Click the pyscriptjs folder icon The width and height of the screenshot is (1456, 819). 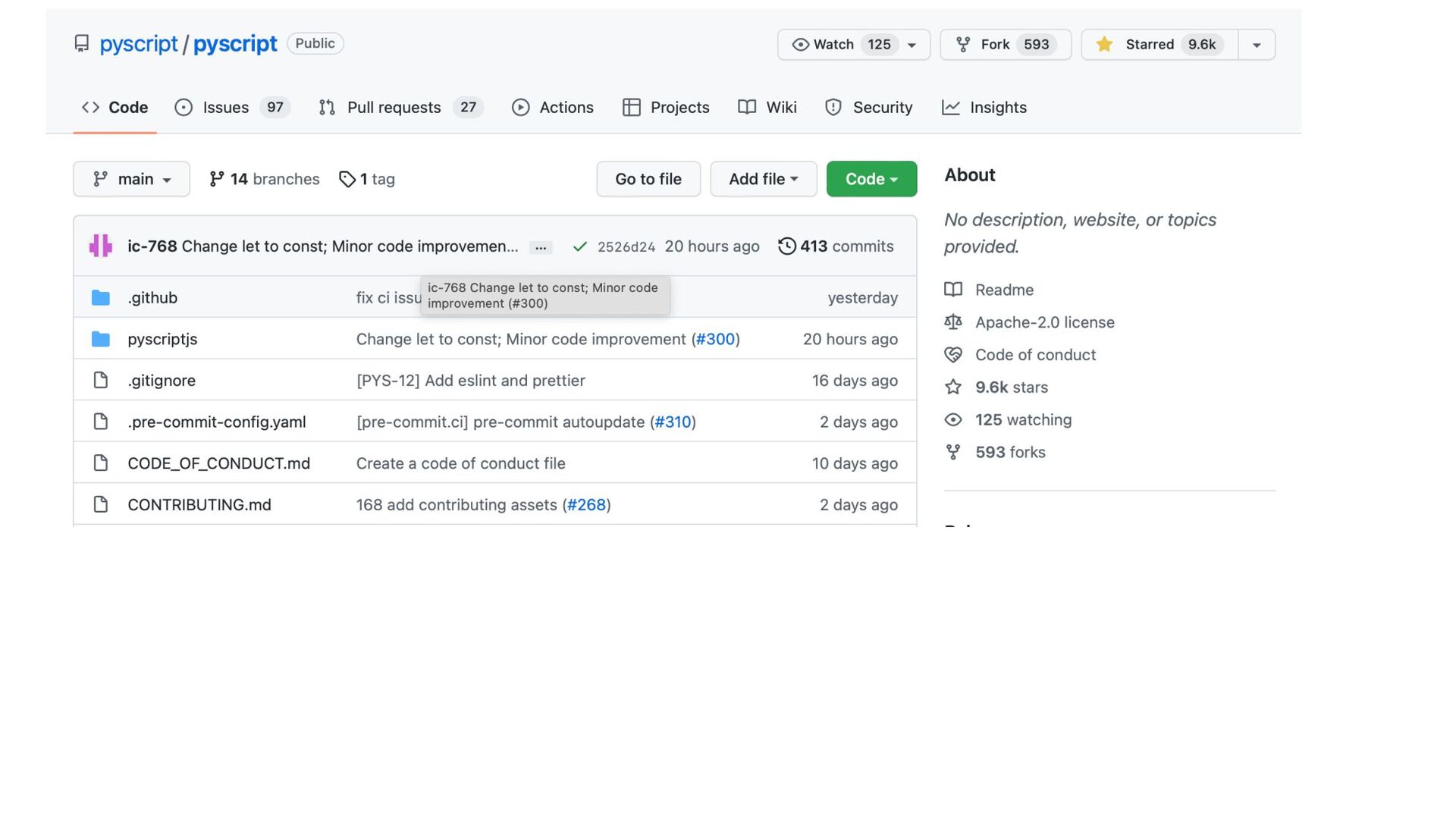(100, 339)
